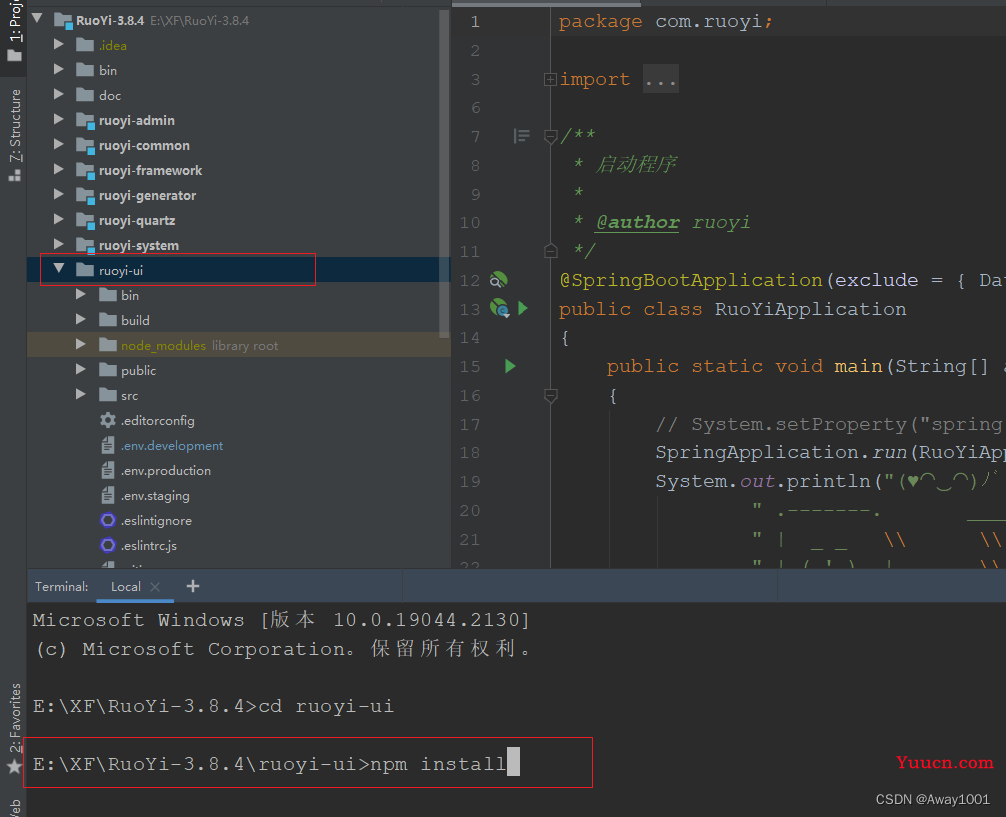Open the .env.staging file
This screenshot has height=817, width=1006.
tap(155, 495)
